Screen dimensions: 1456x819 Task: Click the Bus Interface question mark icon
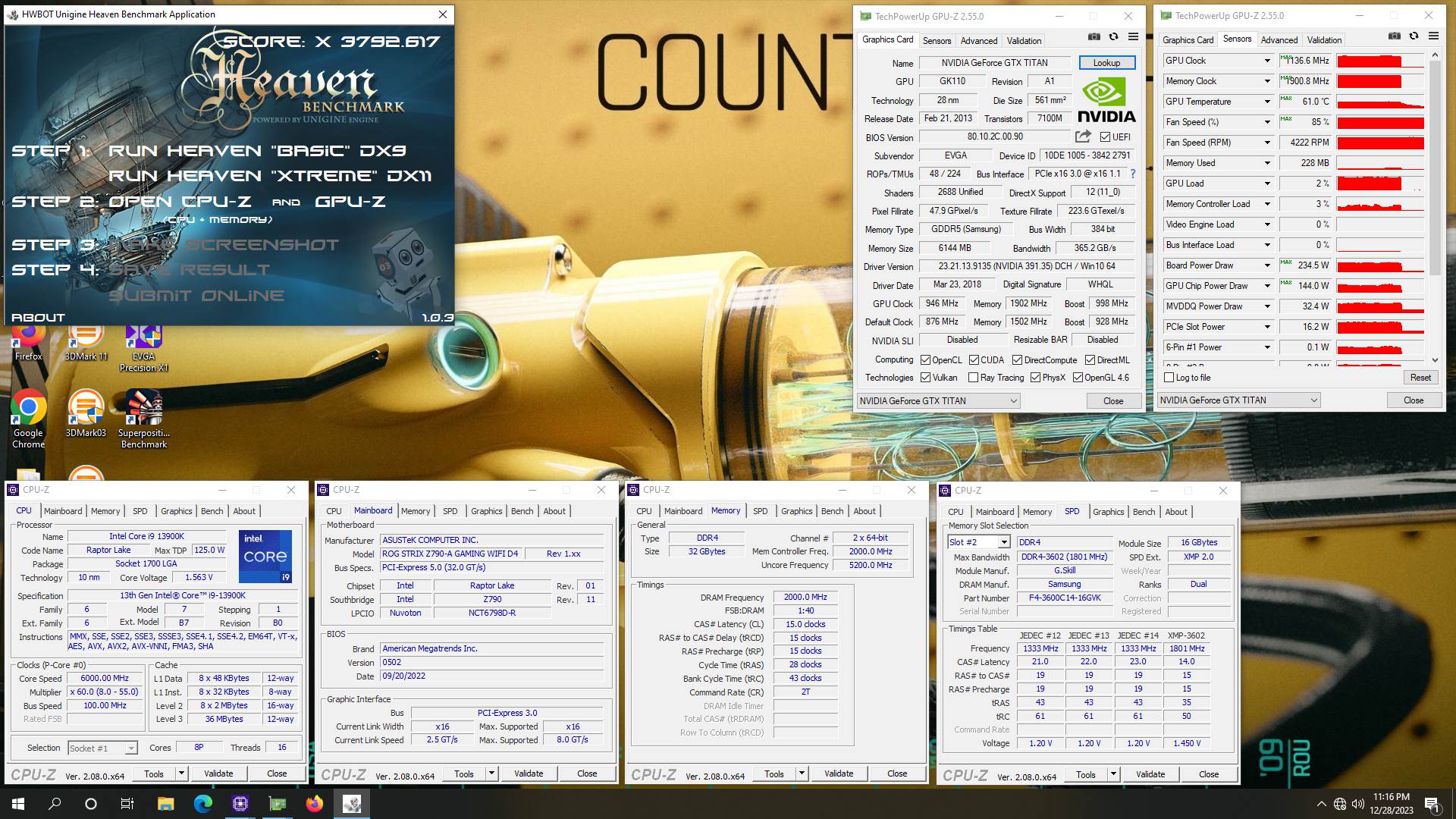coord(1133,174)
